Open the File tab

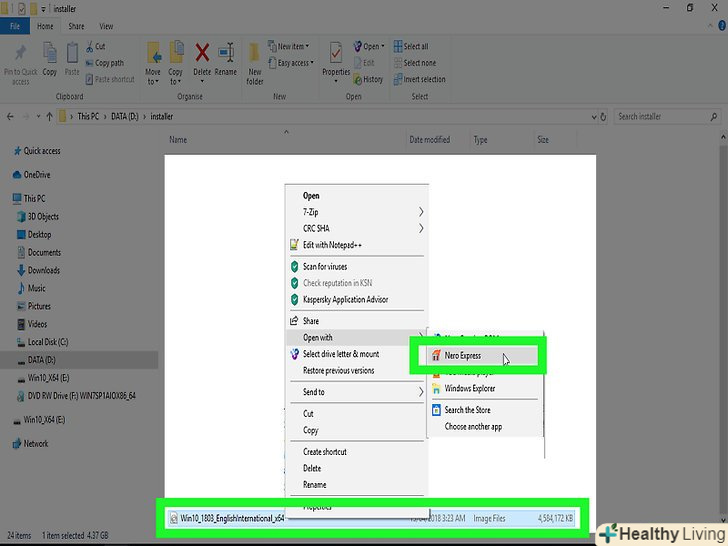coord(15,26)
